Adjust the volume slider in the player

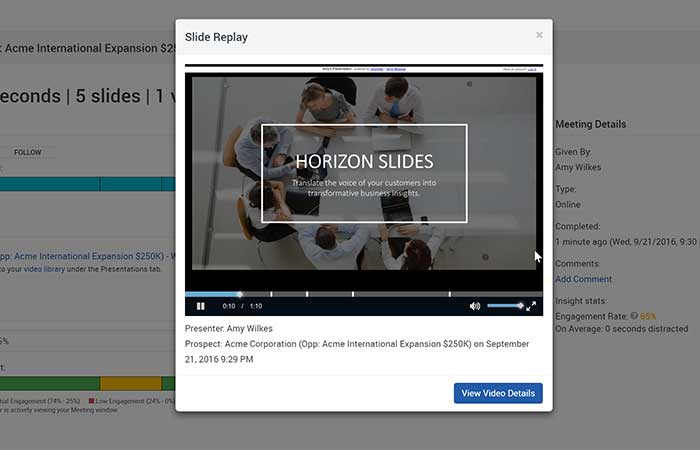(x=505, y=306)
